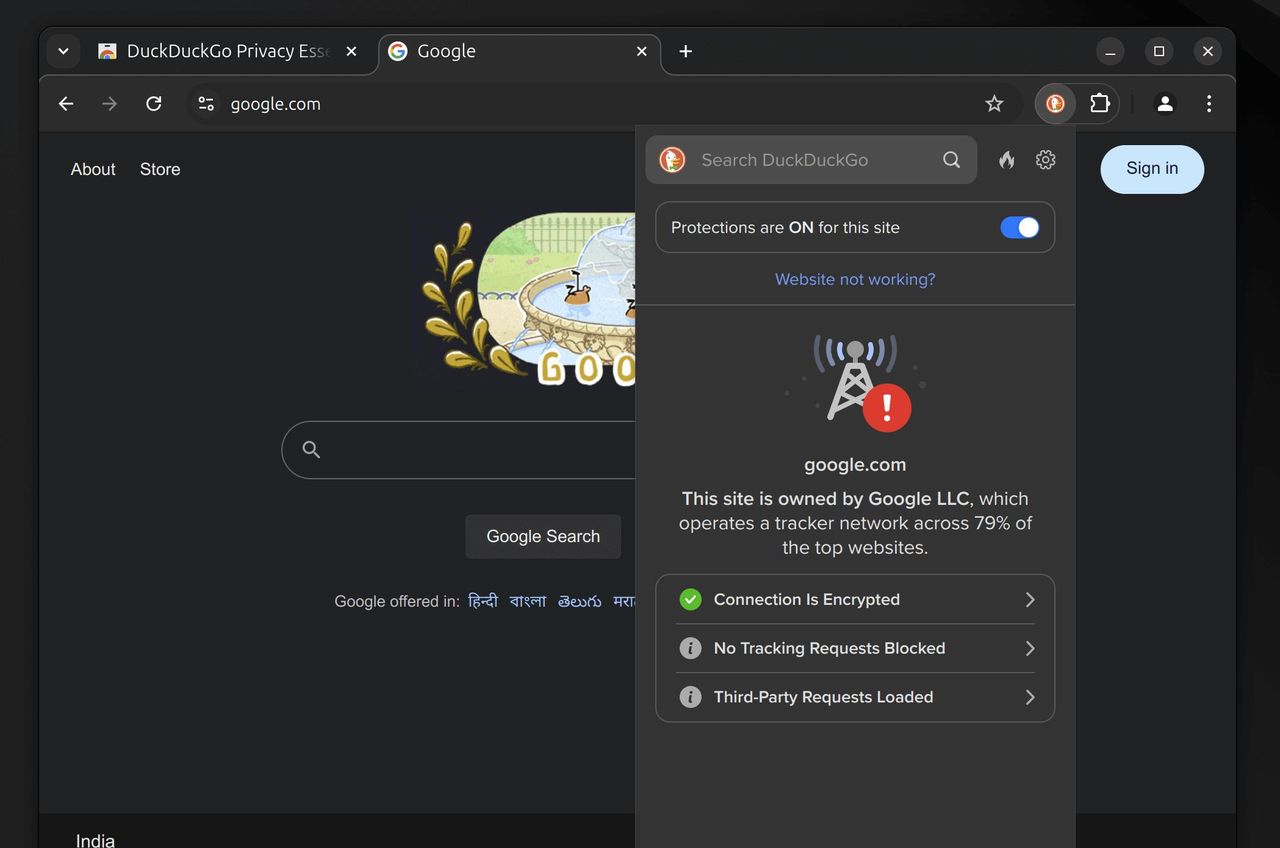Open the Chrome profile avatar menu
This screenshot has height=848, width=1280.
click(1165, 104)
